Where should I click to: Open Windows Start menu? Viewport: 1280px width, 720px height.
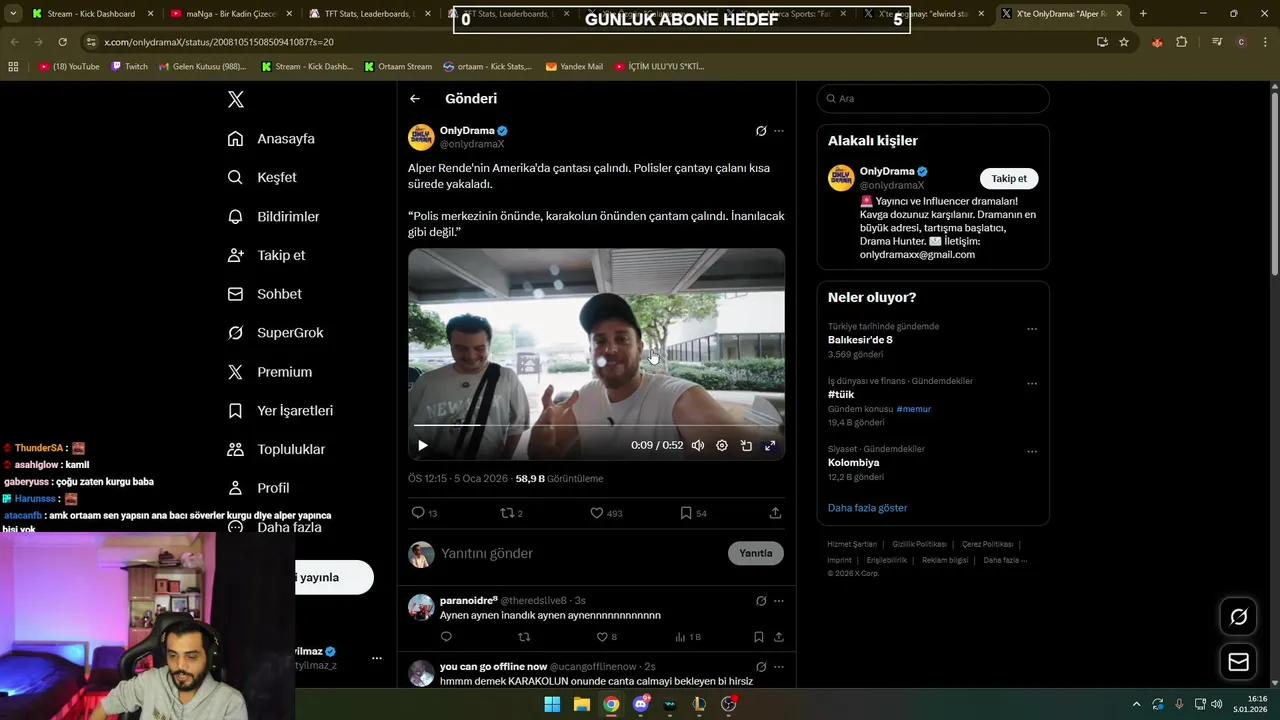click(552, 704)
